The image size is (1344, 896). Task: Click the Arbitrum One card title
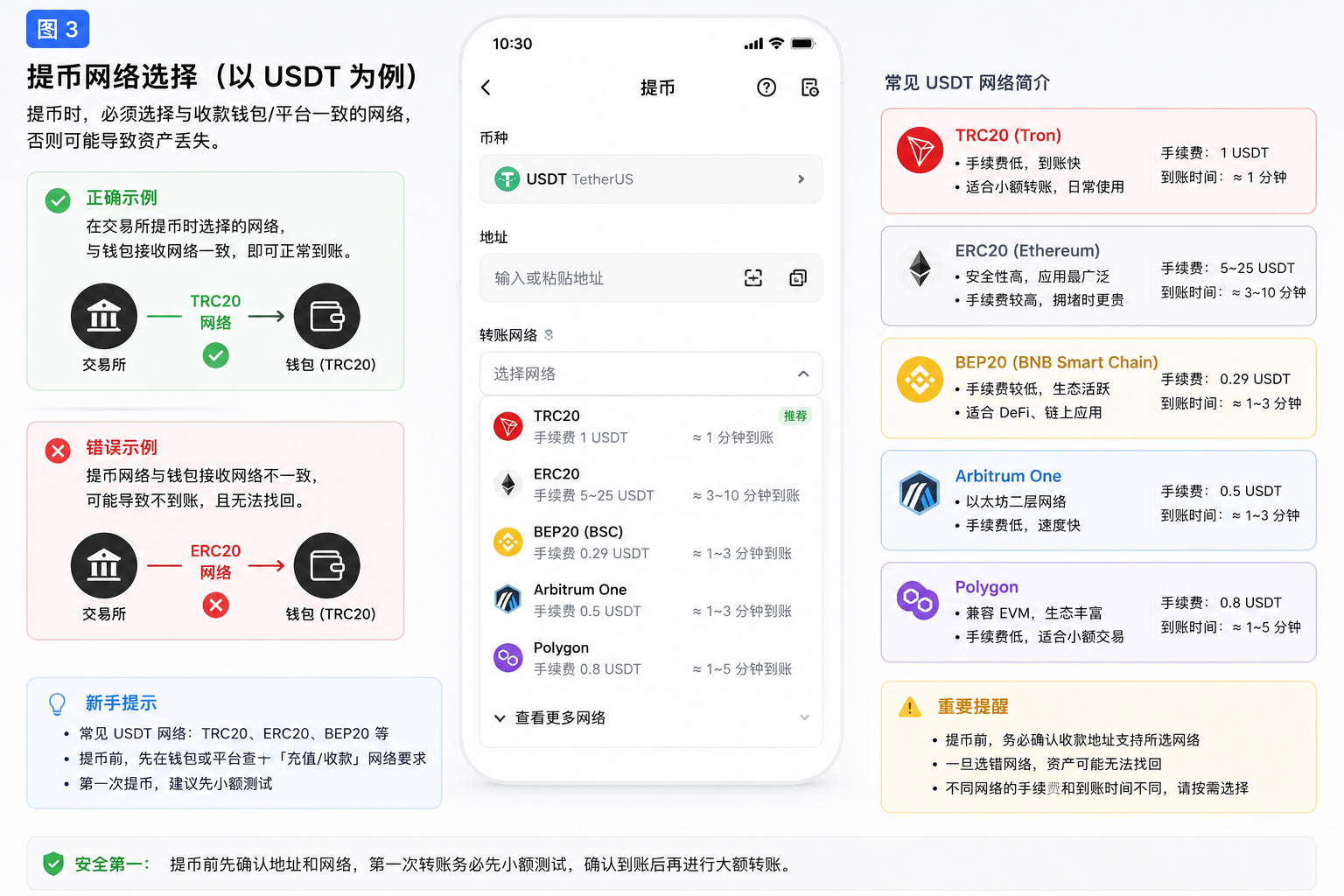pos(1008,476)
